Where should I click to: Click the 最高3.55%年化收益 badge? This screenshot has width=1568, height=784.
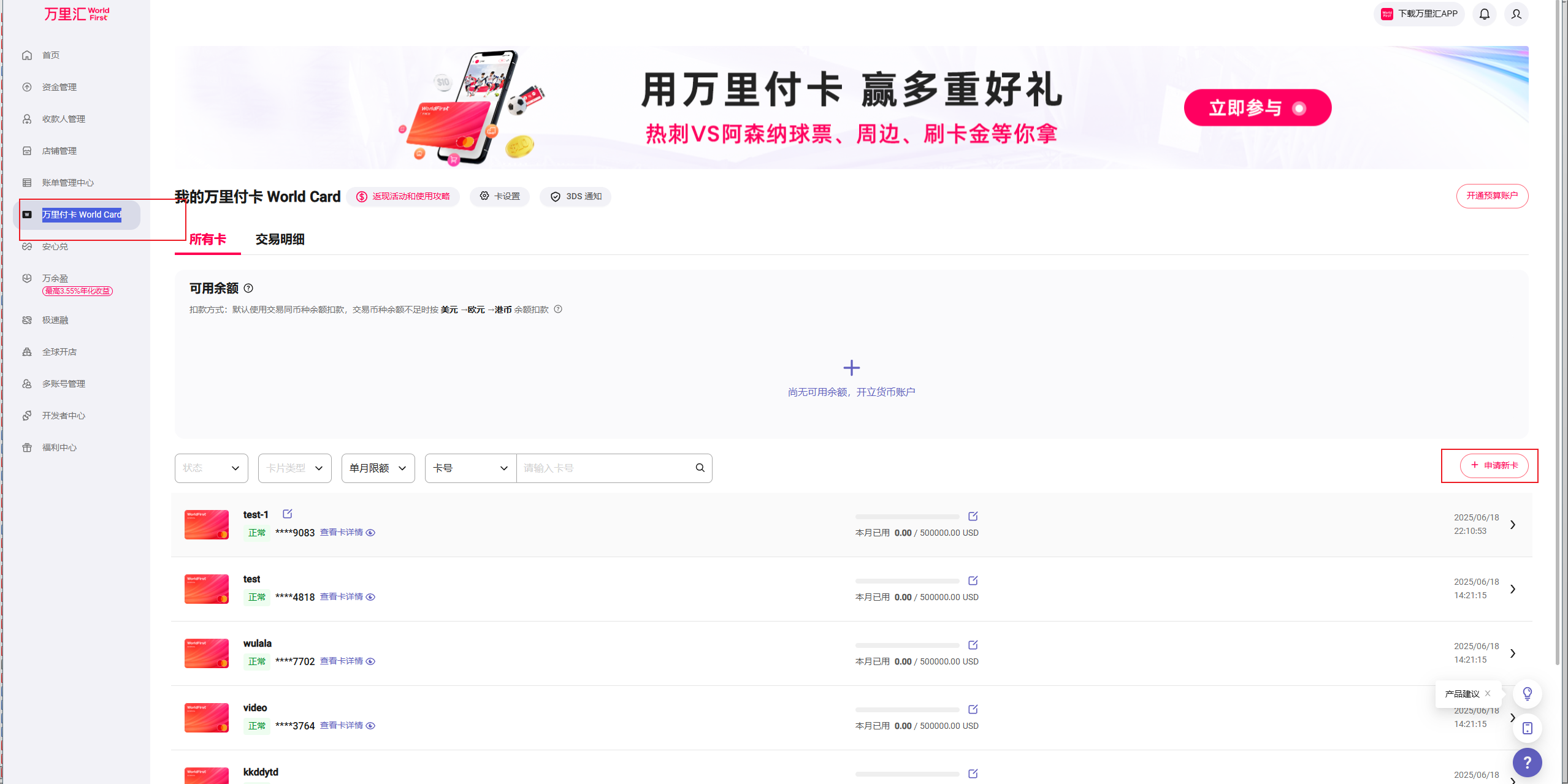(77, 291)
